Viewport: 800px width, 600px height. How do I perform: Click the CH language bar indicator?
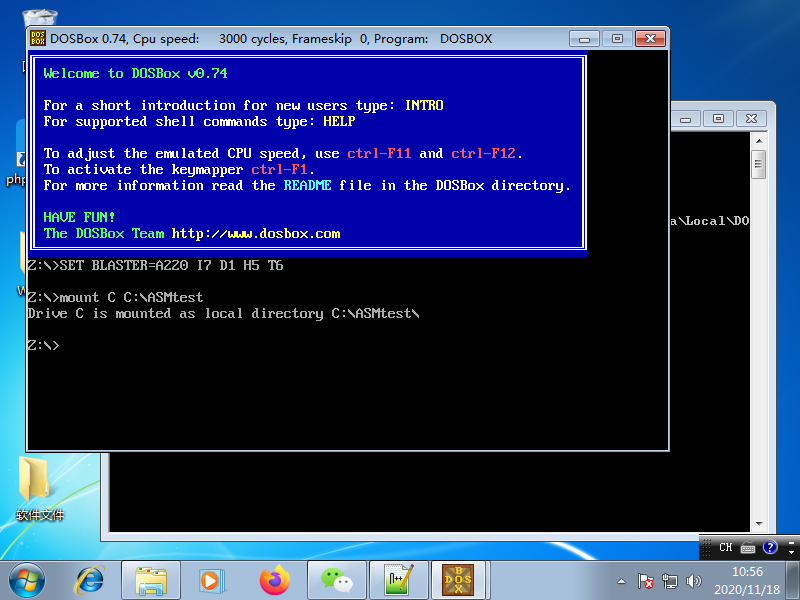[726, 547]
